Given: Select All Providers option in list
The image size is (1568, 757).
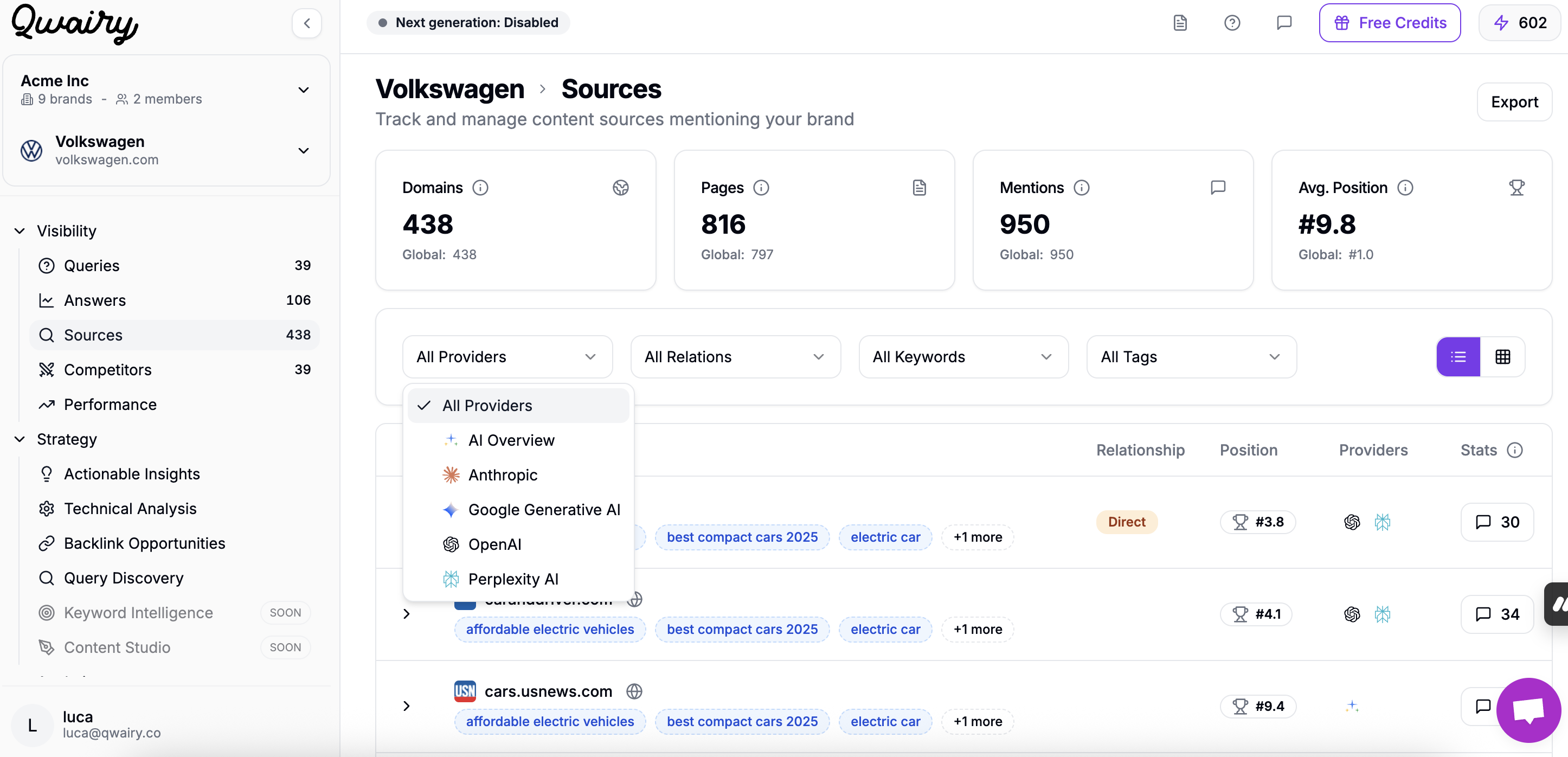Looking at the screenshot, I should tap(518, 406).
